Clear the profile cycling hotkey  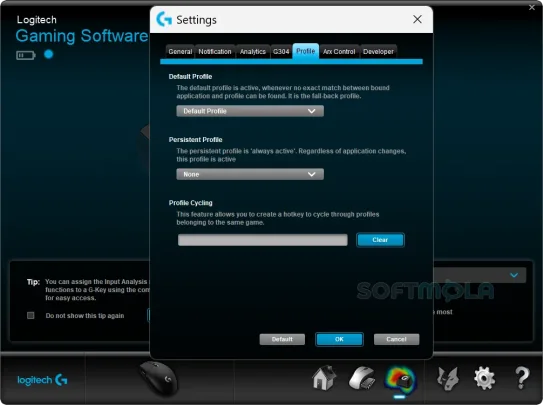[x=380, y=240]
